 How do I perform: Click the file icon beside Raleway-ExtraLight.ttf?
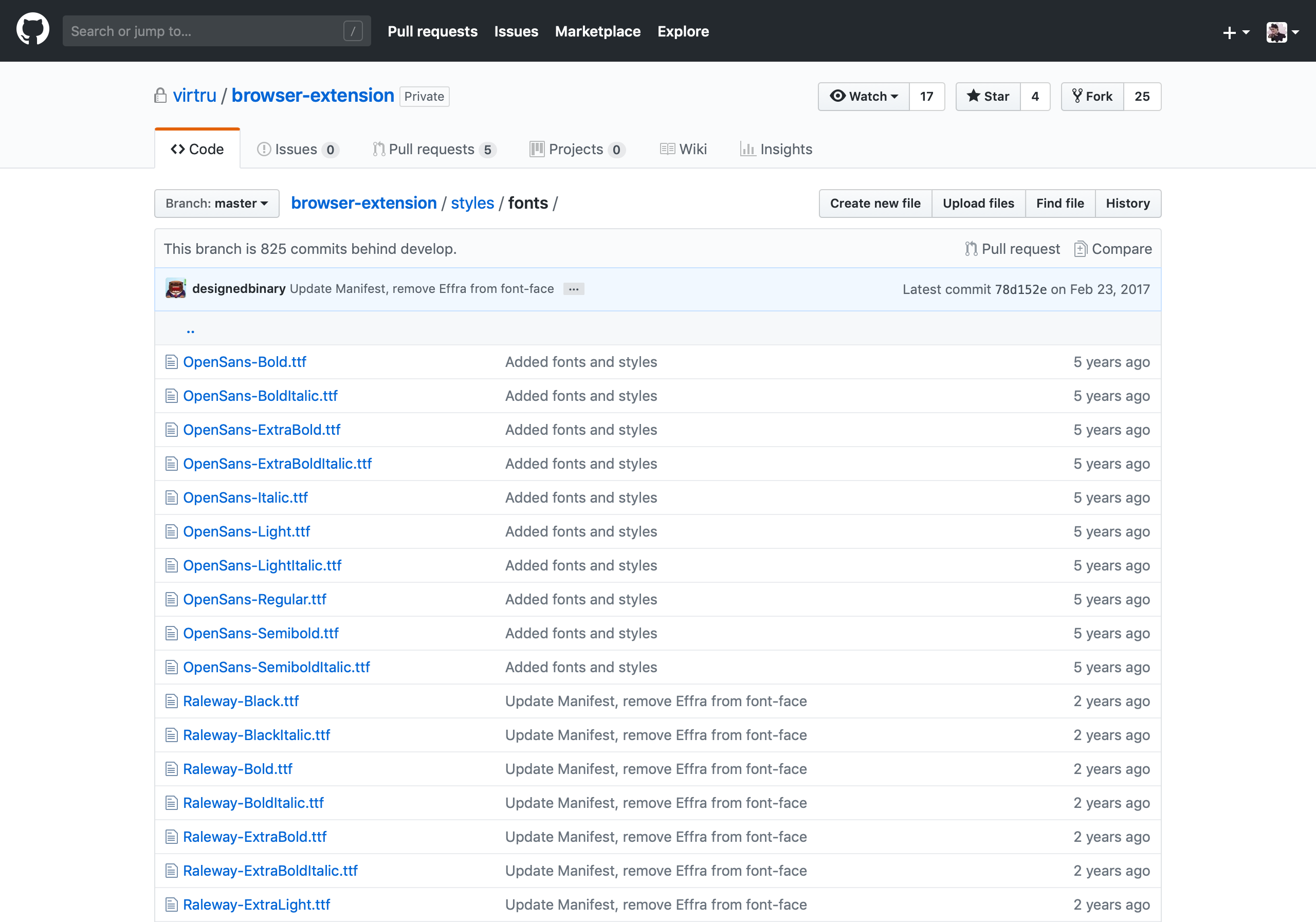pos(171,905)
